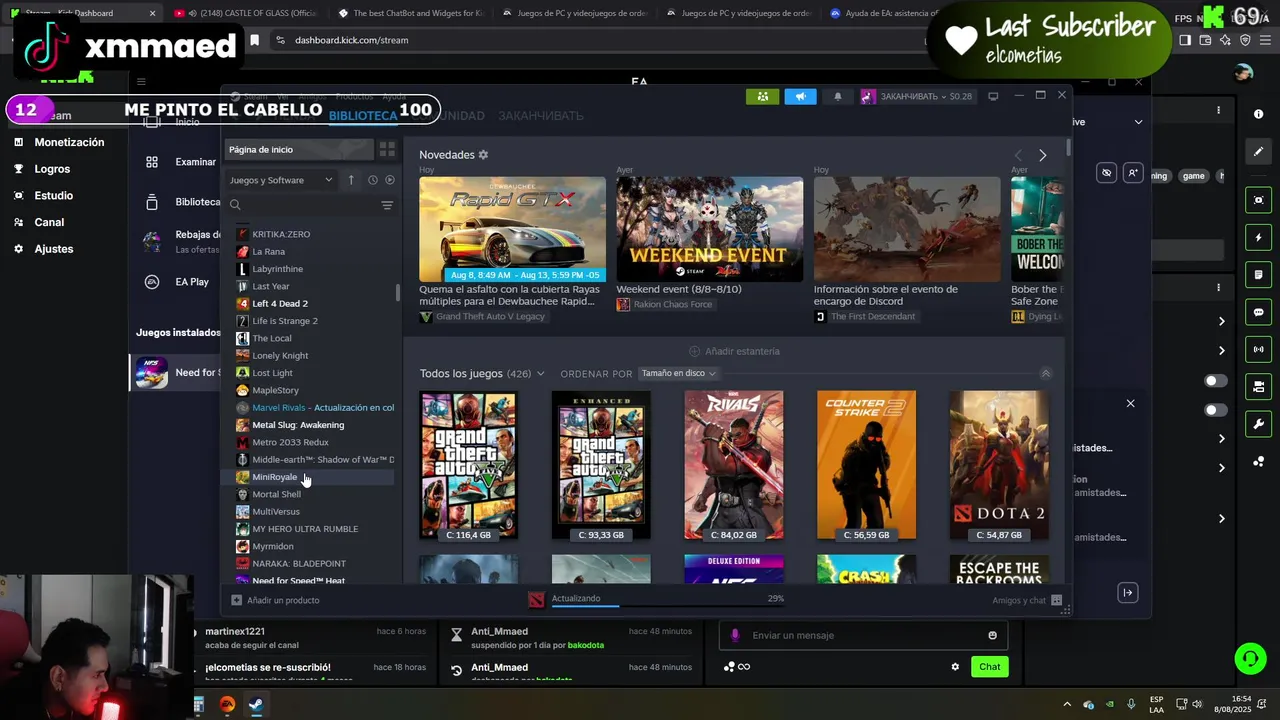This screenshot has width=1280, height=720.
Task: Open Juegos y Software filter dropdown
Action: coord(281,180)
